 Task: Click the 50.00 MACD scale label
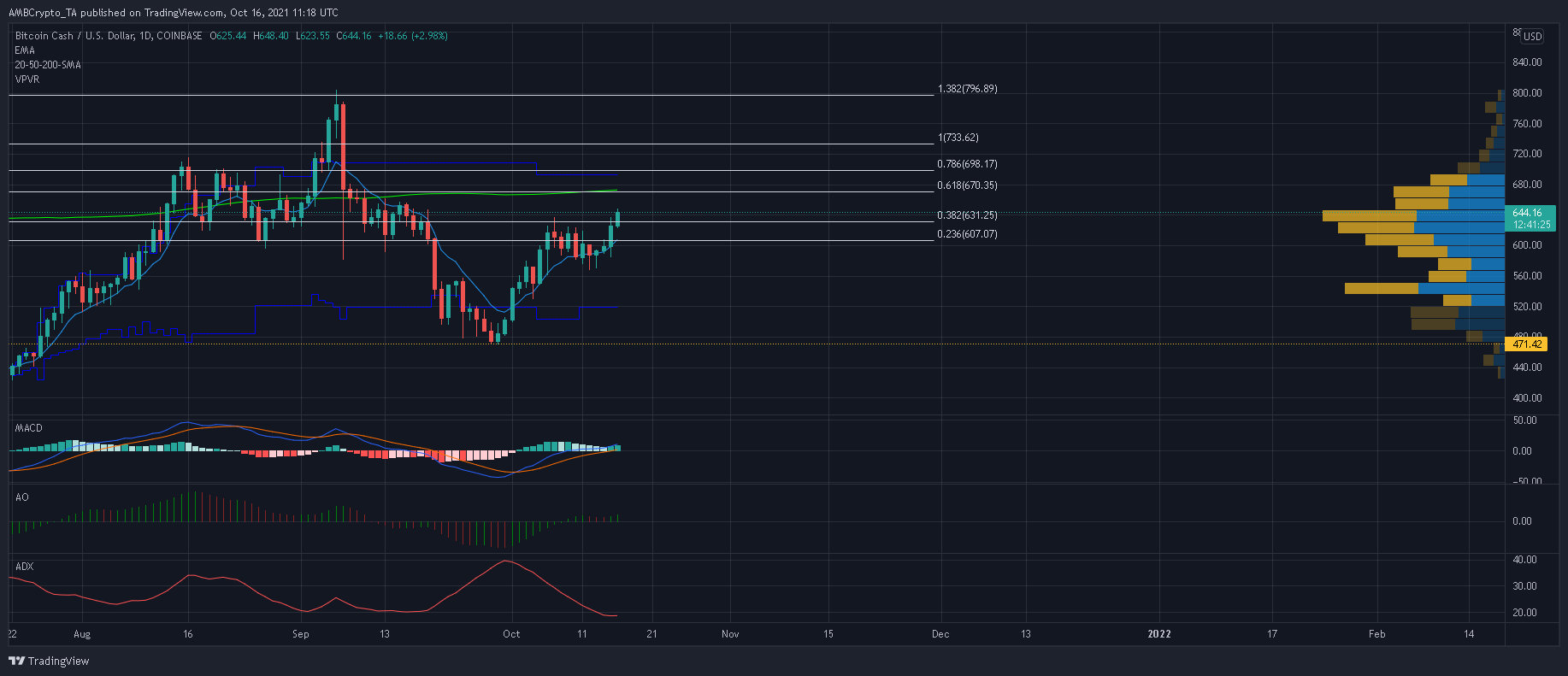(x=1524, y=420)
